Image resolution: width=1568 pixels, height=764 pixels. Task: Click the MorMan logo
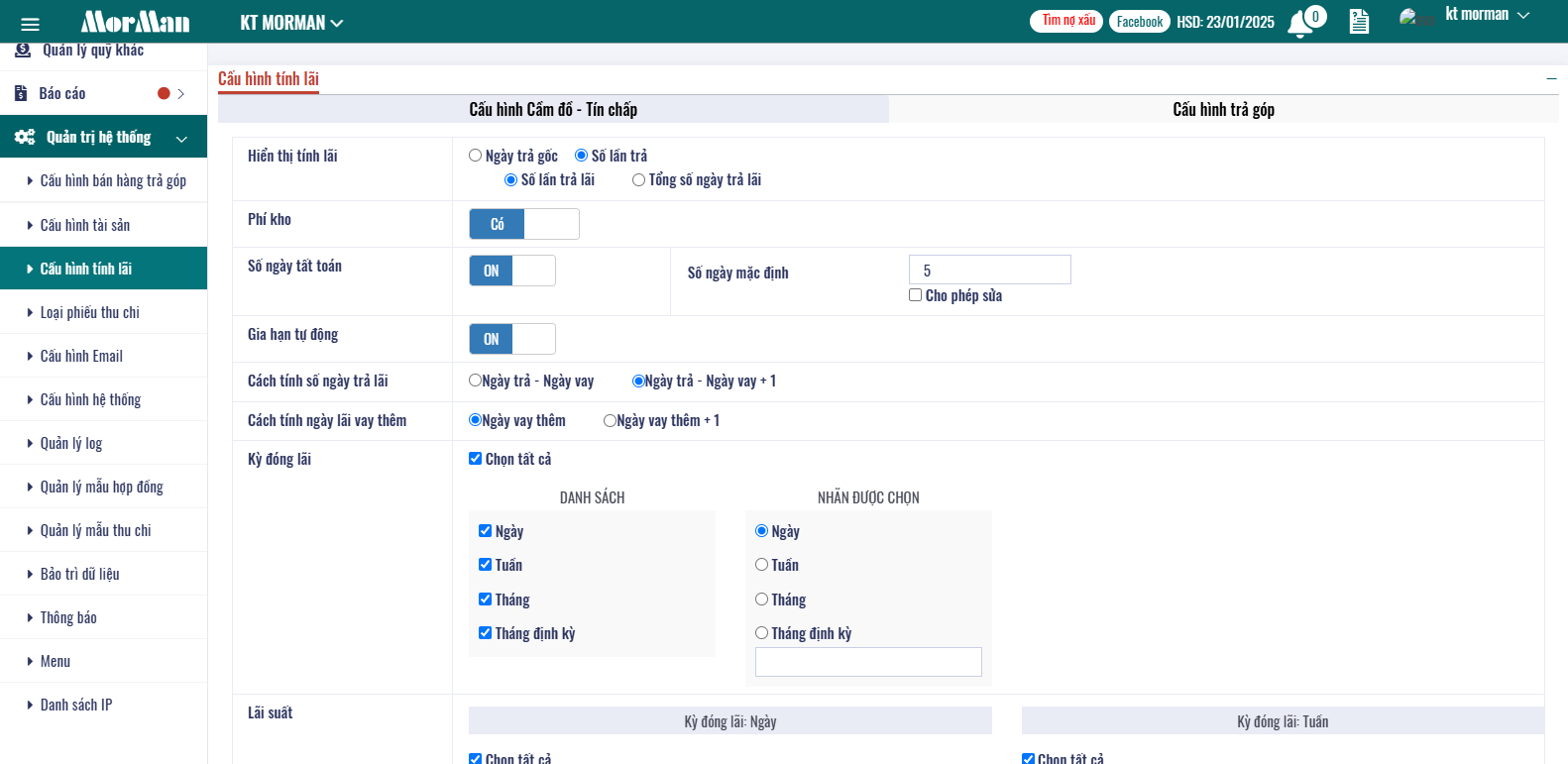coord(135,22)
